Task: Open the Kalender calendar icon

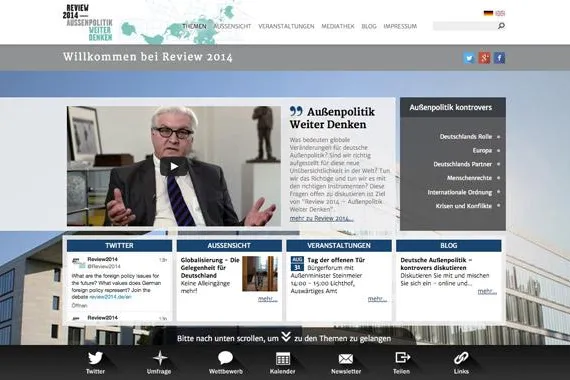Action: [x=283, y=359]
